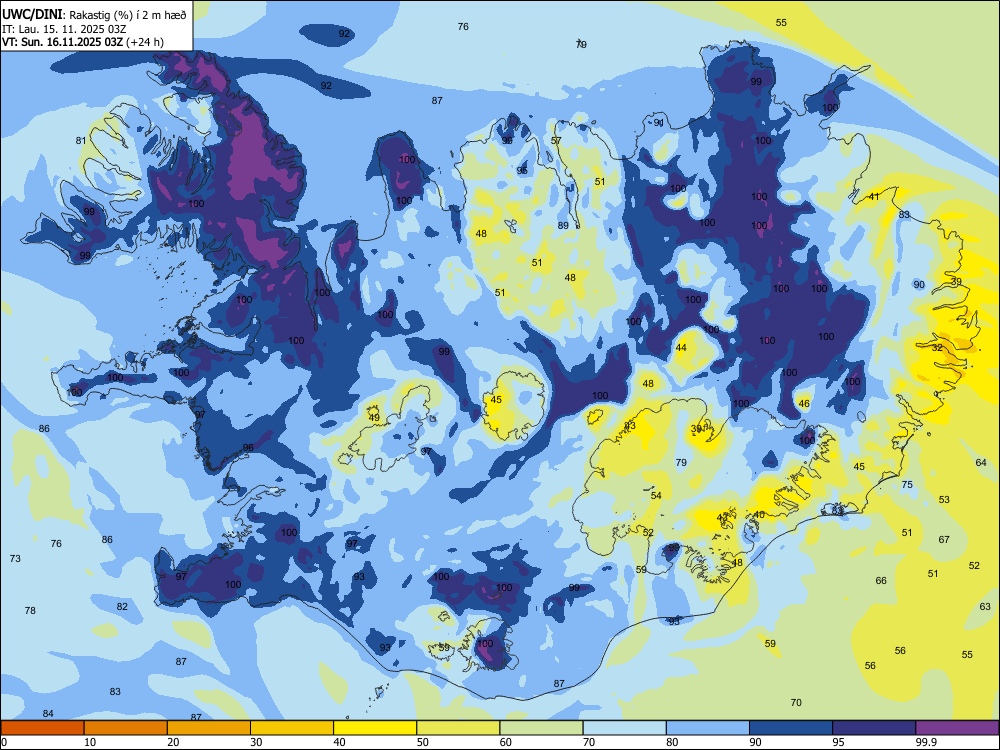Click the humidity value '75' off the southeast coast

click(907, 485)
